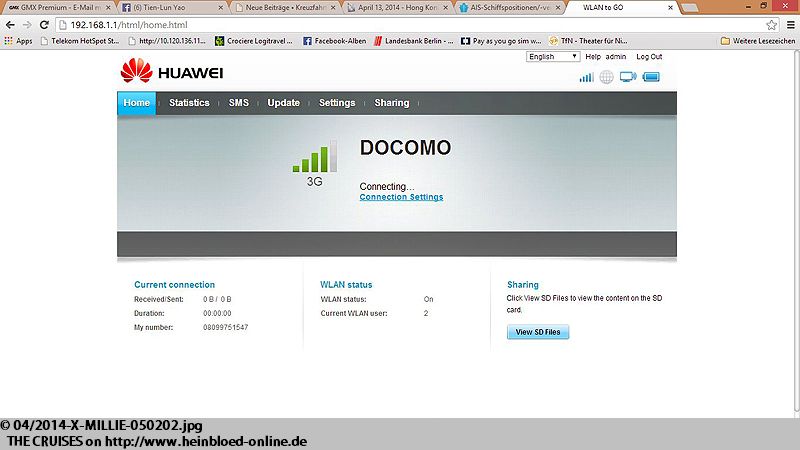The width and height of the screenshot is (800, 450).
Task: Click the Connecting... status text
Action: (x=387, y=187)
